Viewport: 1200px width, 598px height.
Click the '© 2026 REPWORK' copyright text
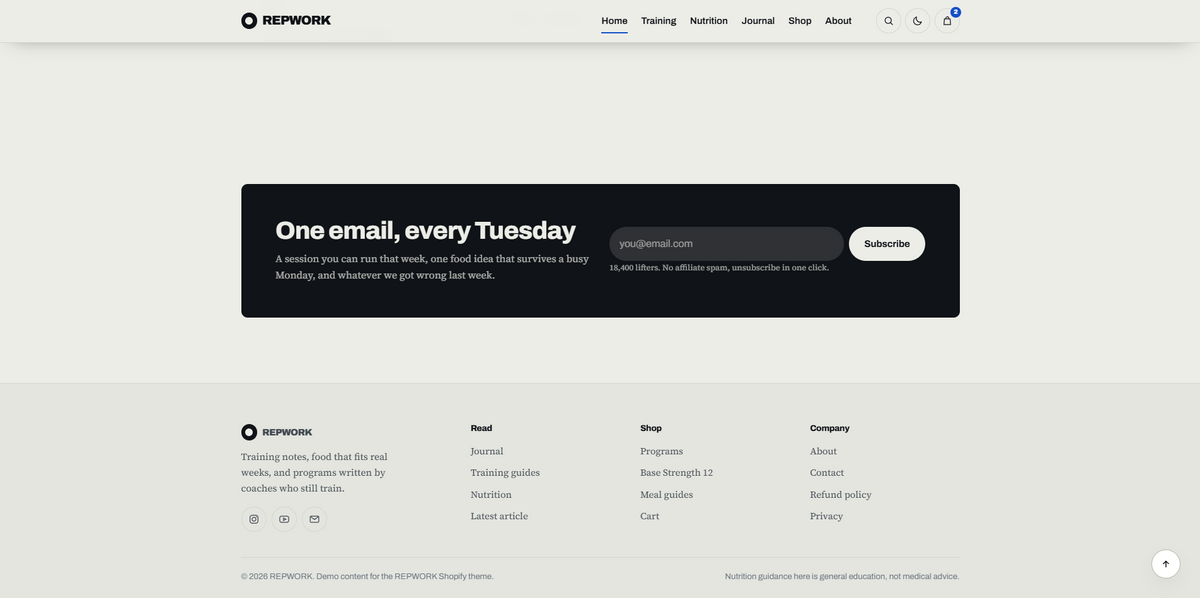(x=367, y=576)
